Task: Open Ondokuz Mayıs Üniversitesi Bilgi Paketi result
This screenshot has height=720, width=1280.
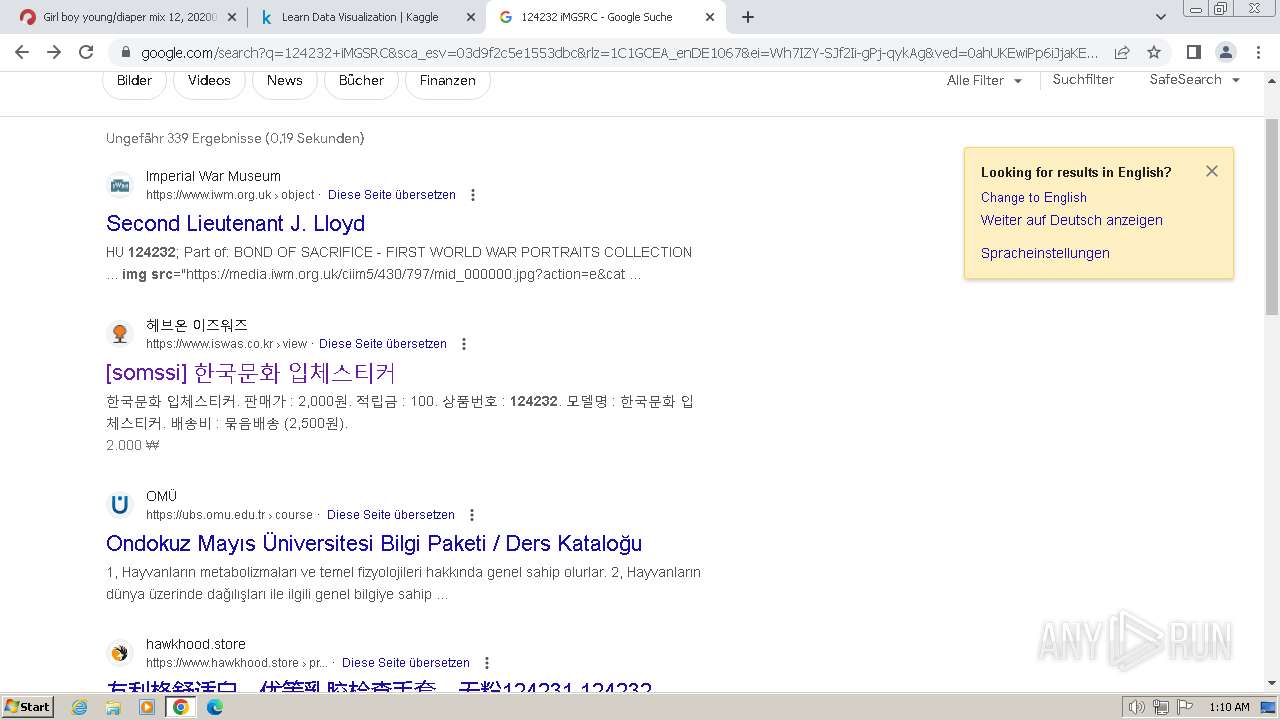Action: click(374, 543)
